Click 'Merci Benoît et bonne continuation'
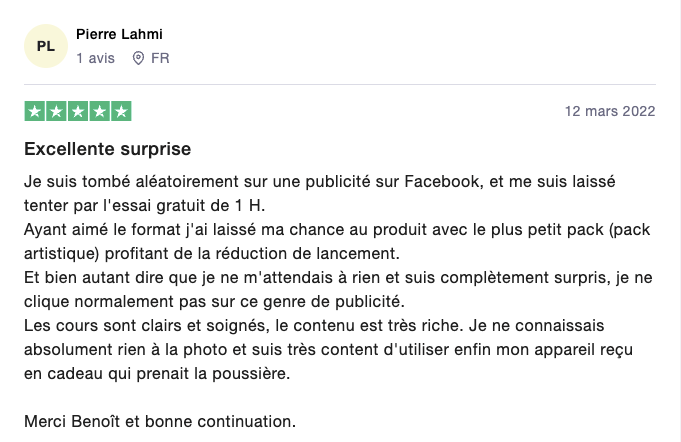681x442 pixels. pos(160,422)
